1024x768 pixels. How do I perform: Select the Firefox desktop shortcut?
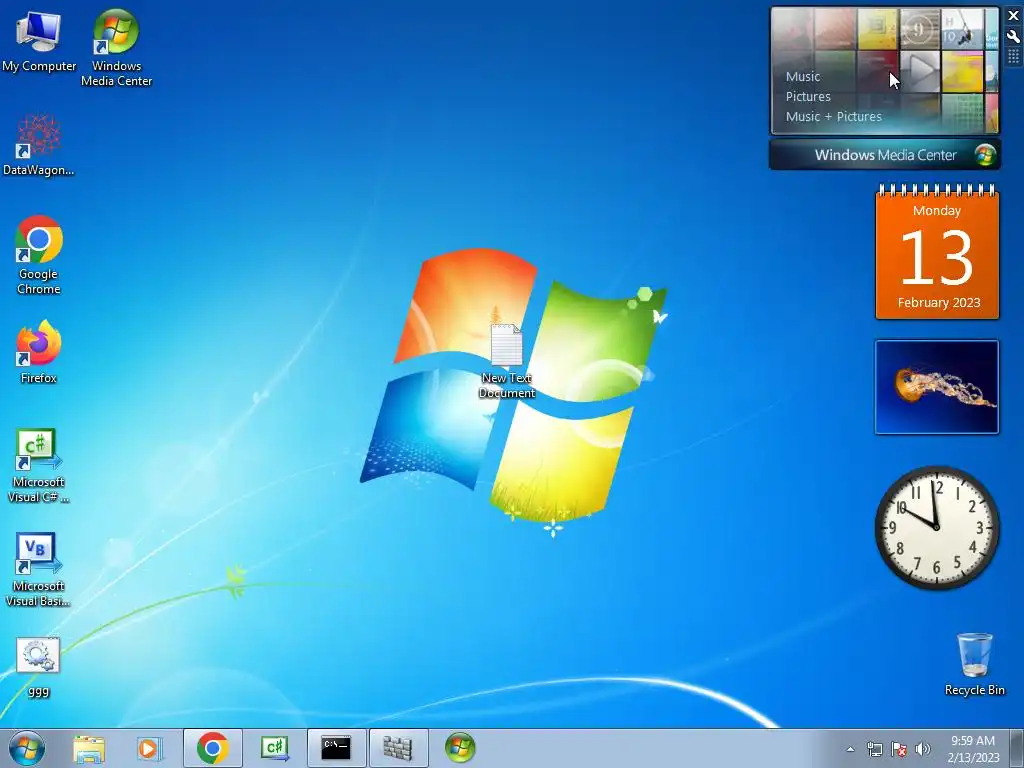point(39,352)
